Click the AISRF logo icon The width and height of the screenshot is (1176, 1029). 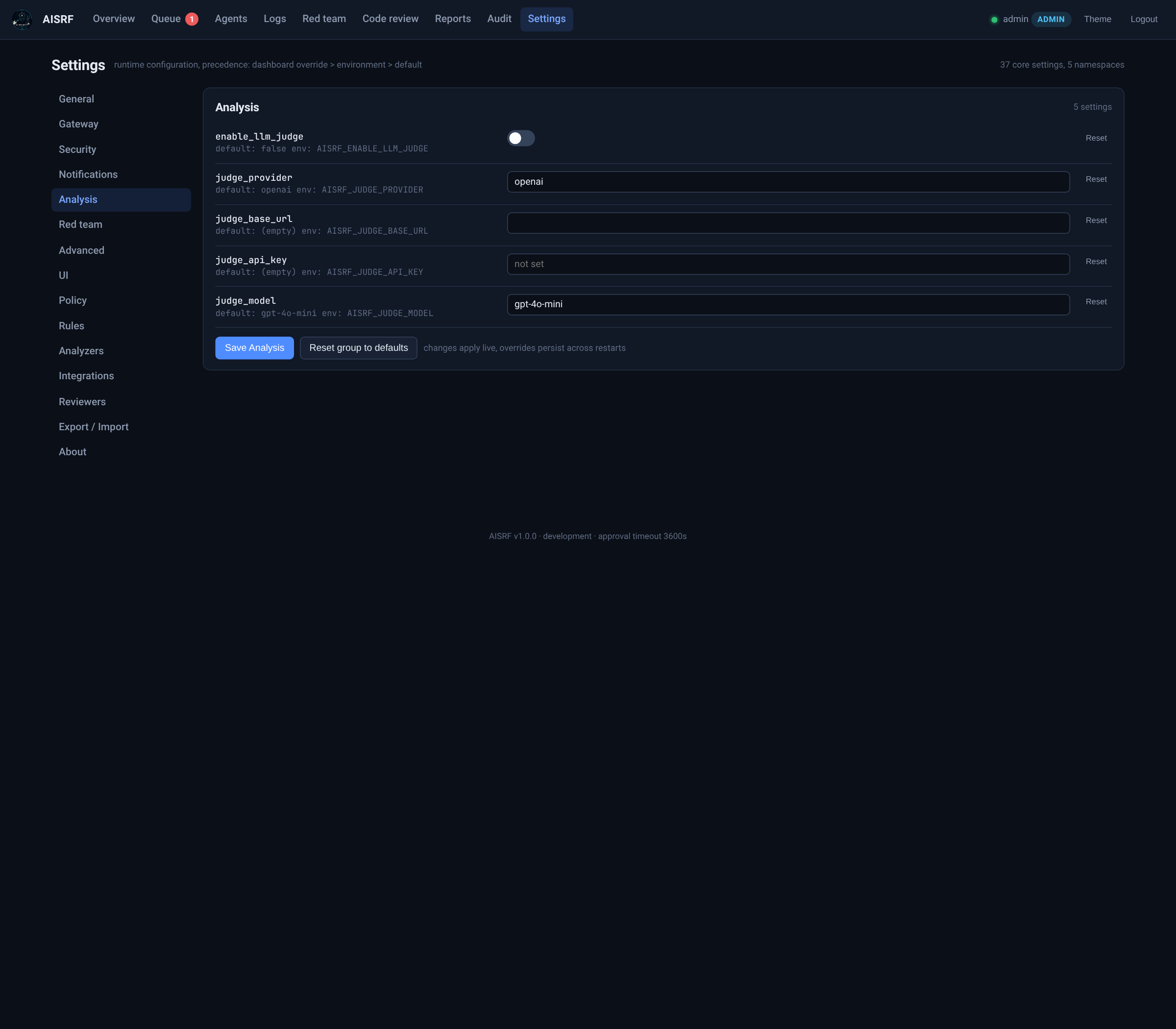(x=22, y=20)
